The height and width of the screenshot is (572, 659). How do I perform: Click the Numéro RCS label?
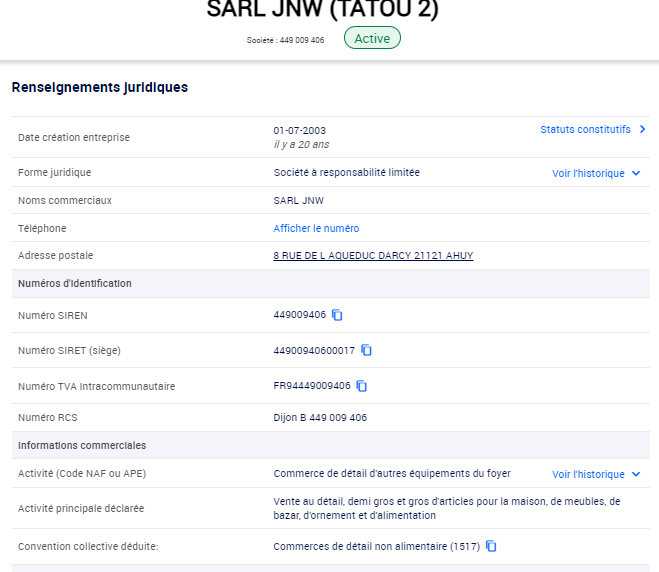pos(48,417)
